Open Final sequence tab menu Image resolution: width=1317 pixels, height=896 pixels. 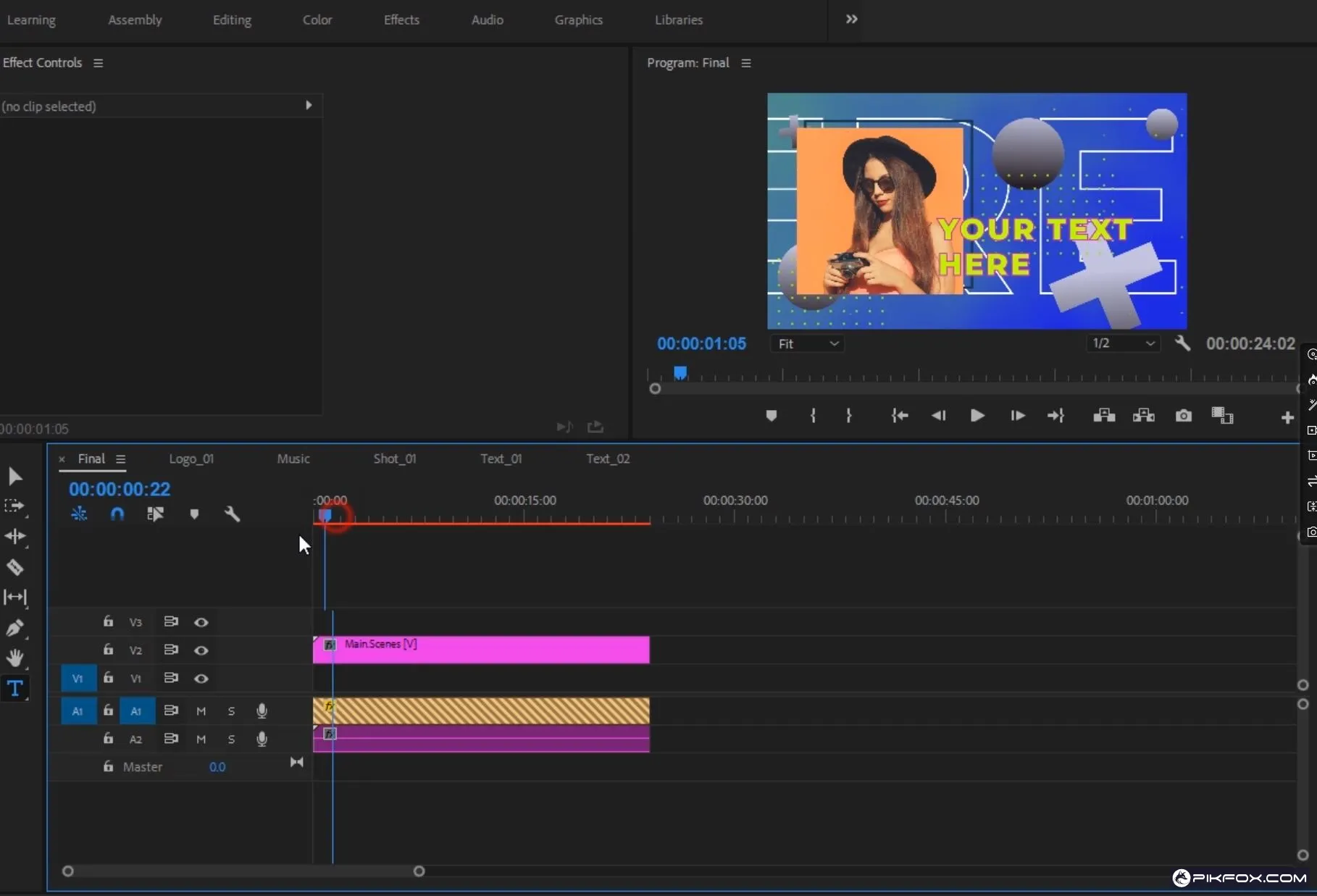120,459
